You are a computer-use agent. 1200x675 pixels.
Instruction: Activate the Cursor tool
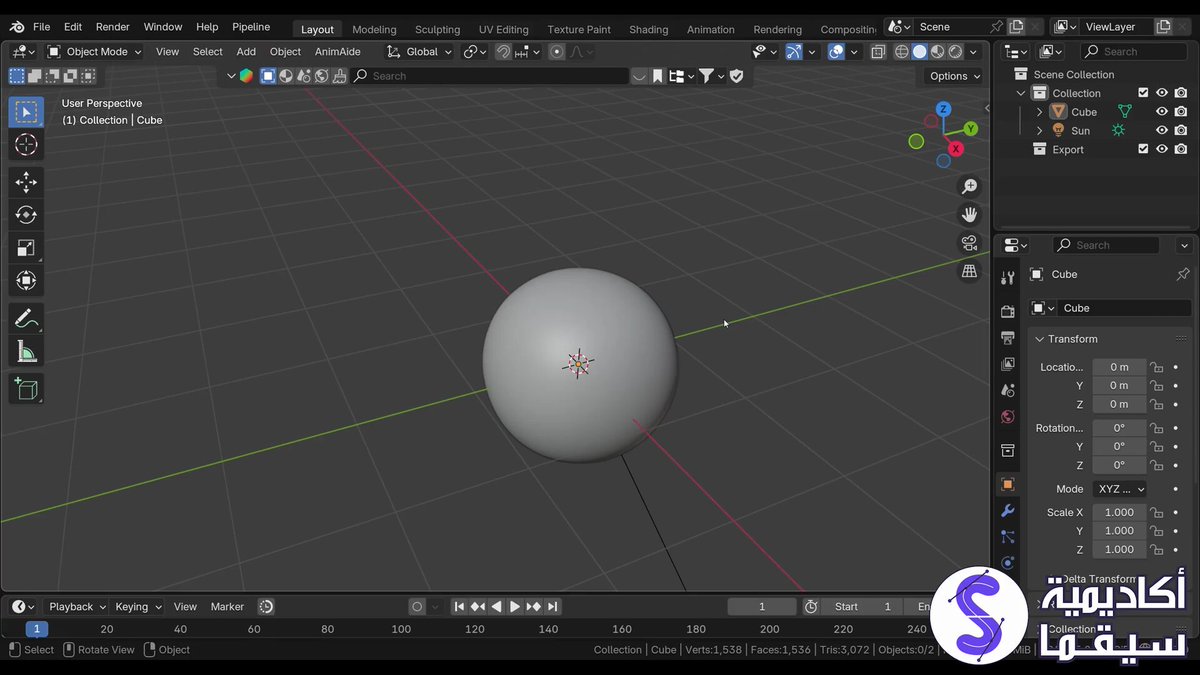pos(27,145)
